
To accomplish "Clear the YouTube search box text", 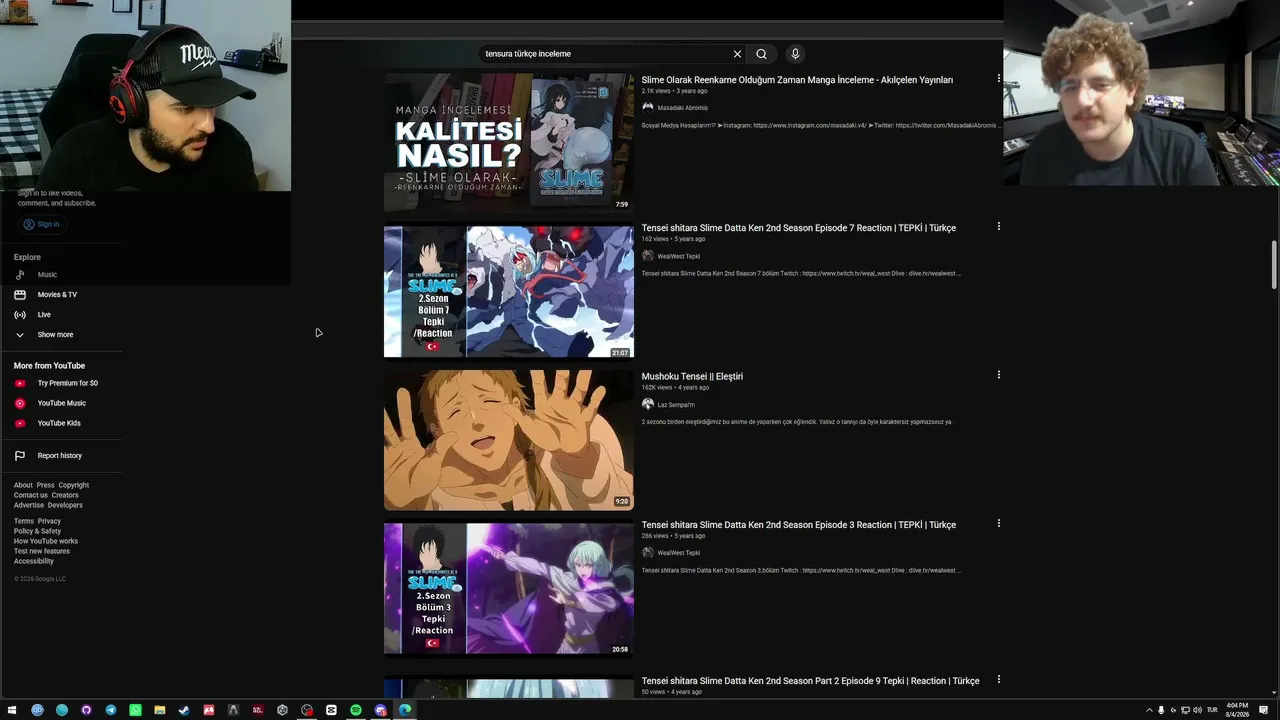I will click(737, 54).
